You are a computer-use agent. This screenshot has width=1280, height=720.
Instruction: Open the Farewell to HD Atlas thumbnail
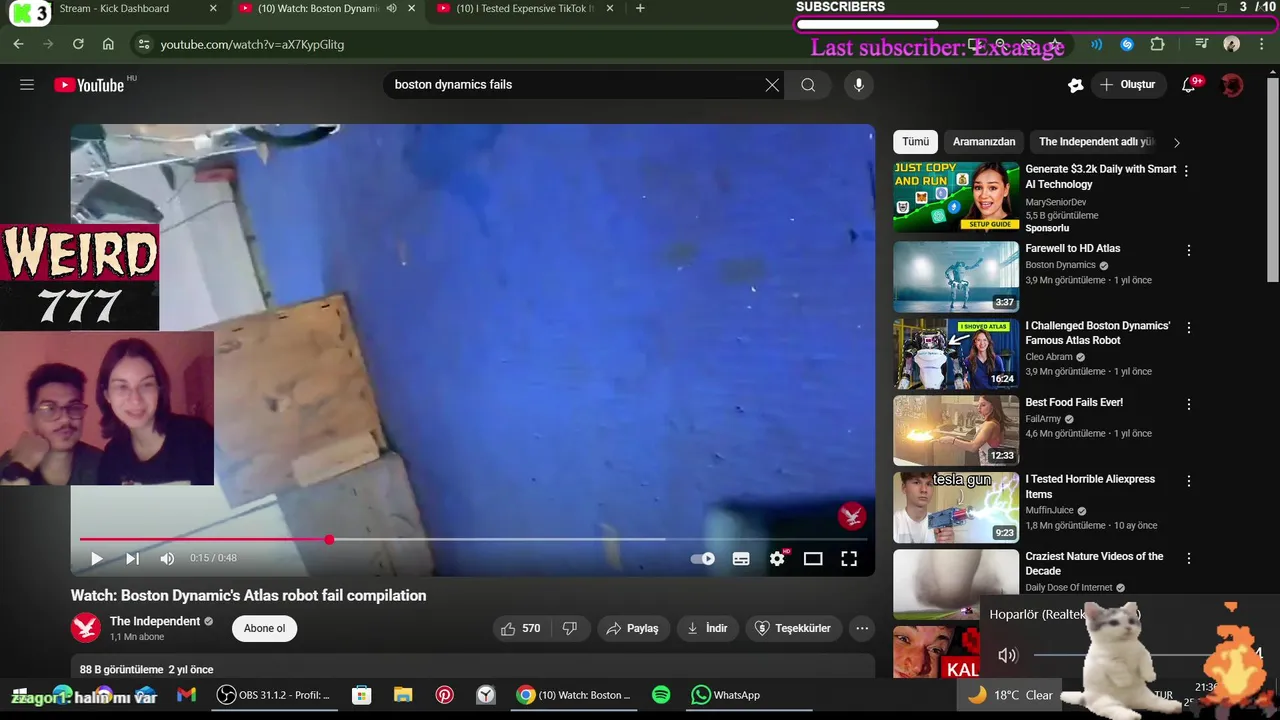click(956, 276)
